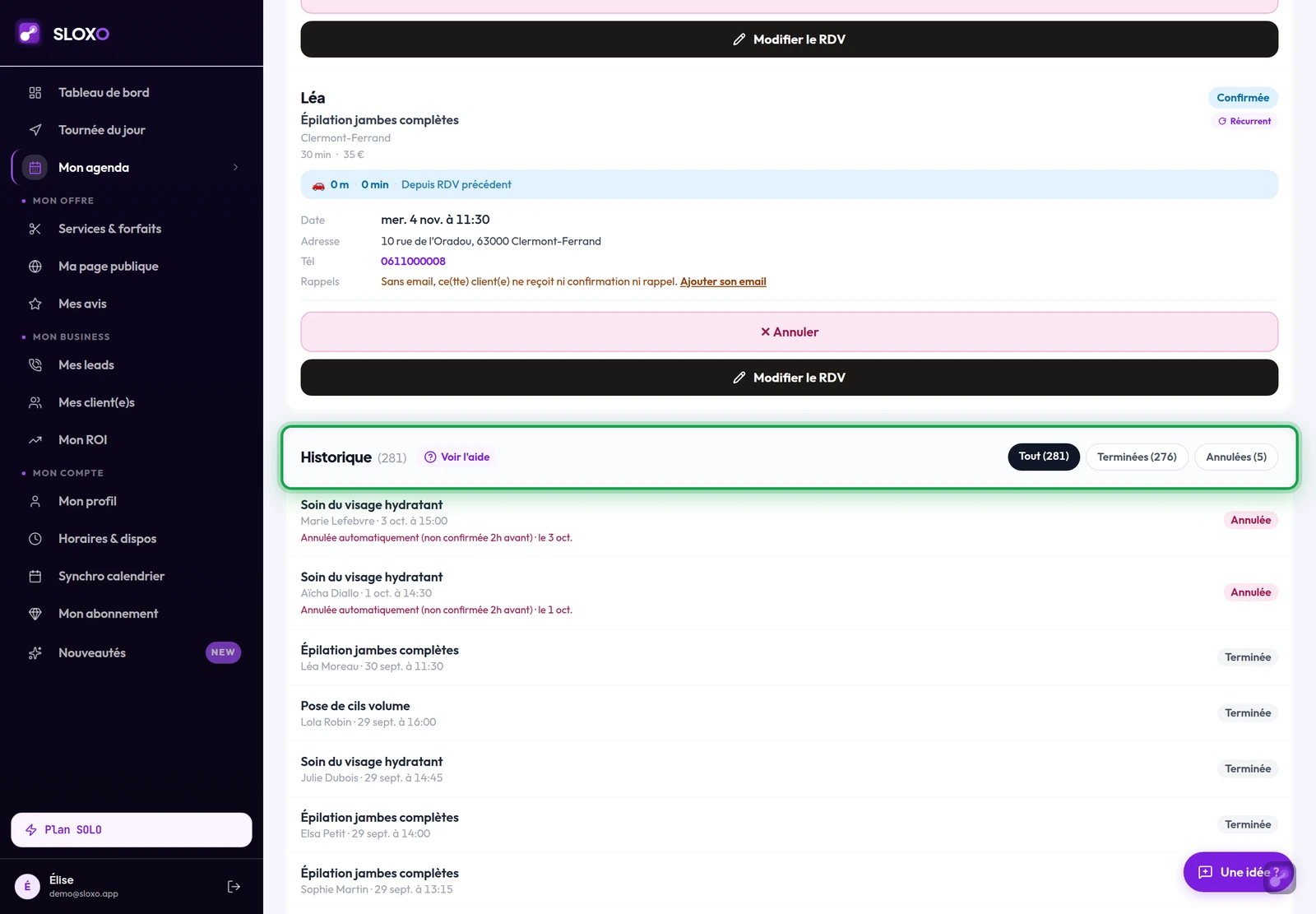1316x914 pixels.
Task: Open Aïcha Diallo cancelled appointment row
Action: click(789, 592)
